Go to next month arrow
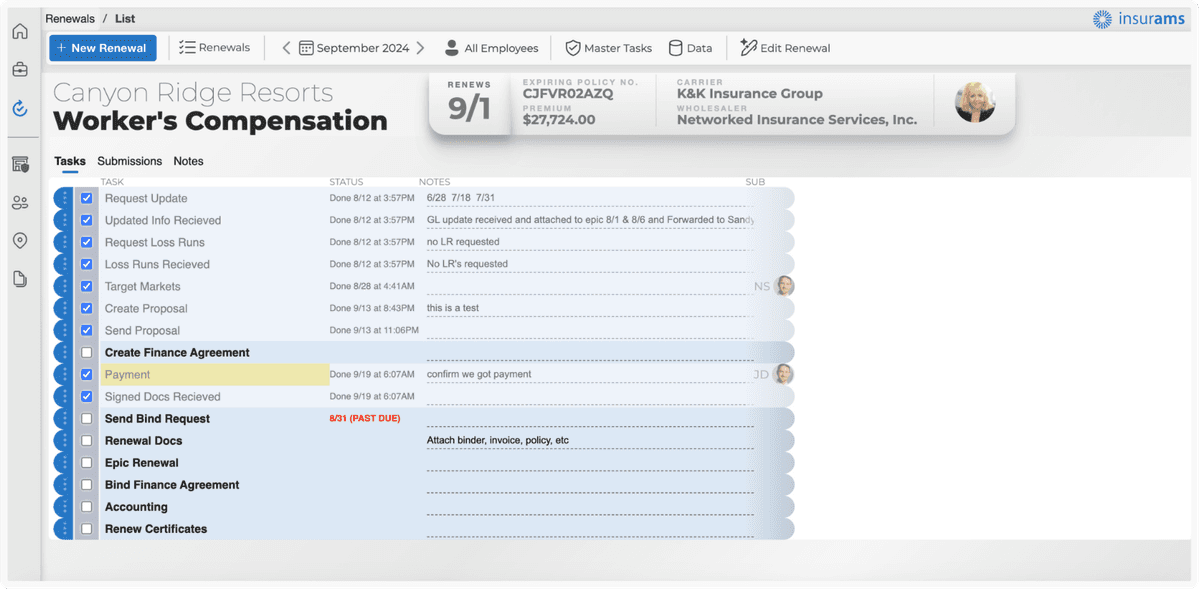 tap(420, 48)
